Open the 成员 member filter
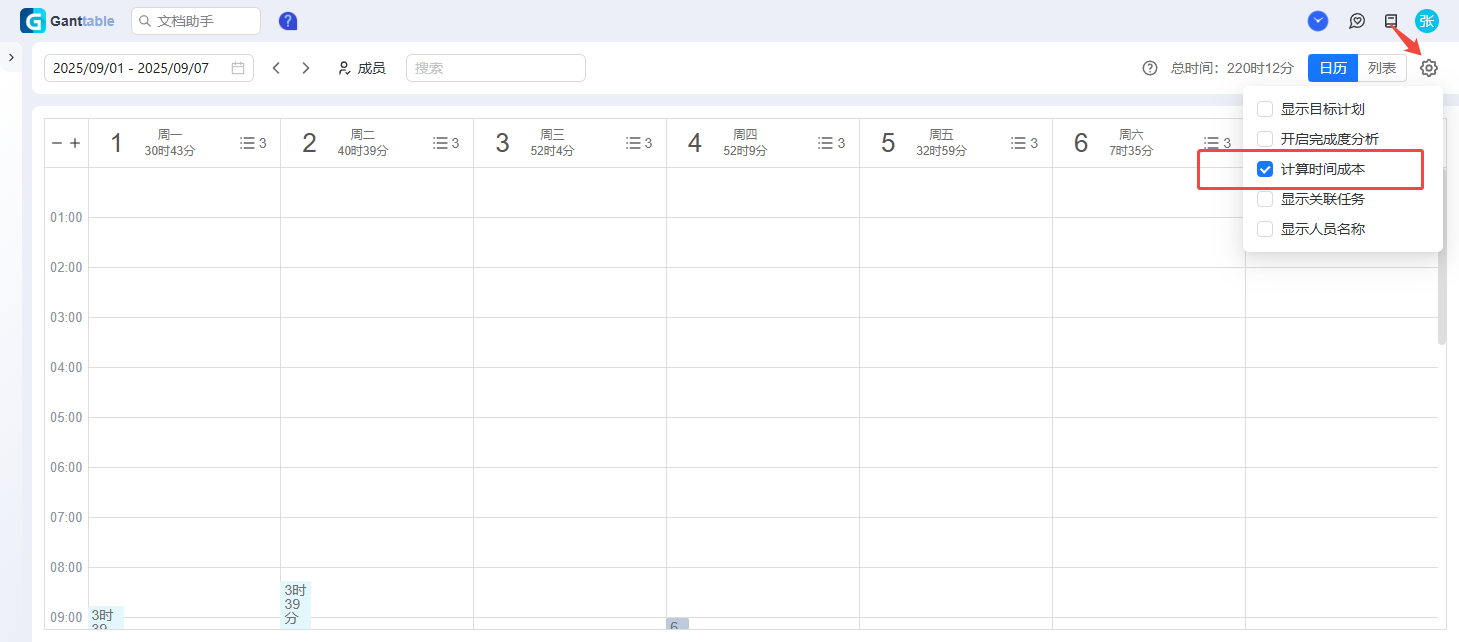 (x=362, y=68)
